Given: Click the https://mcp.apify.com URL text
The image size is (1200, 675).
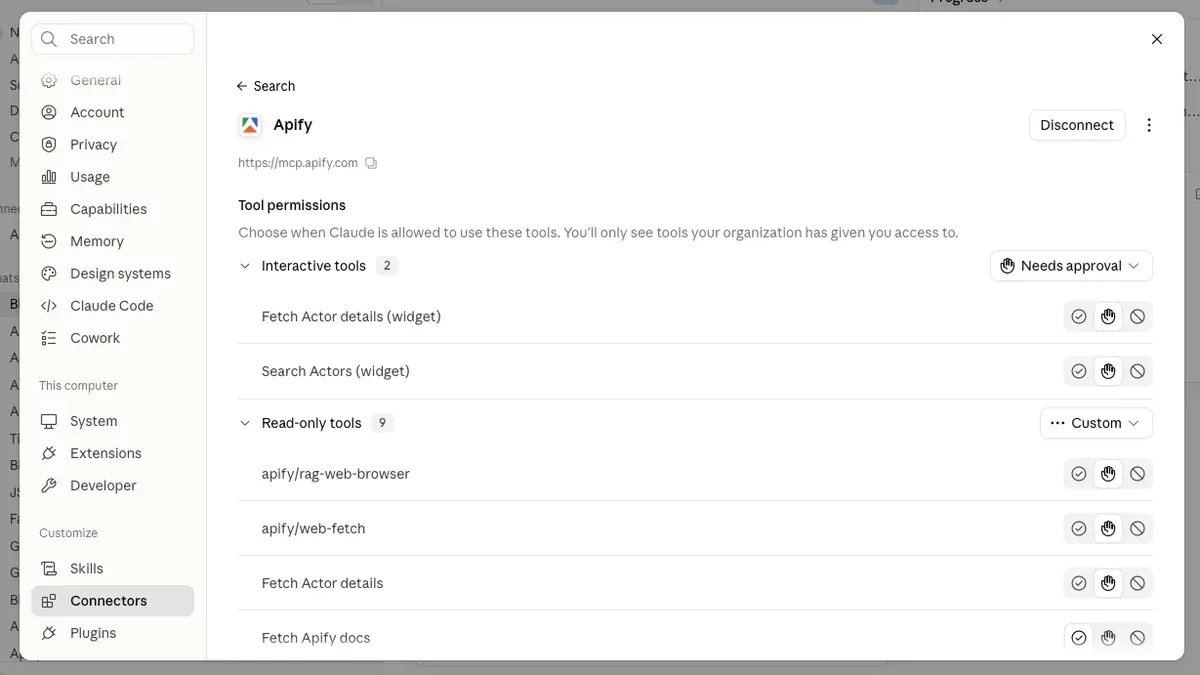Looking at the screenshot, I should click(x=298, y=163).
